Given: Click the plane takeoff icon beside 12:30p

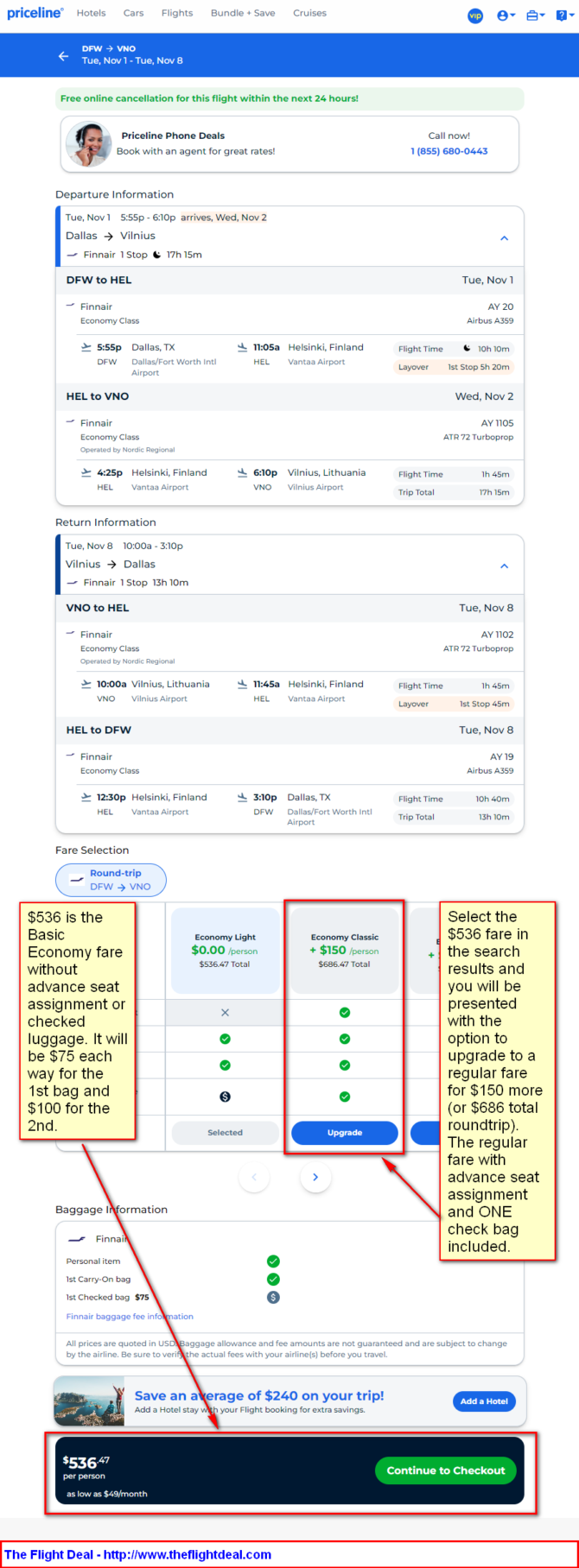Looking at the screenshot, I should [86, 797].
